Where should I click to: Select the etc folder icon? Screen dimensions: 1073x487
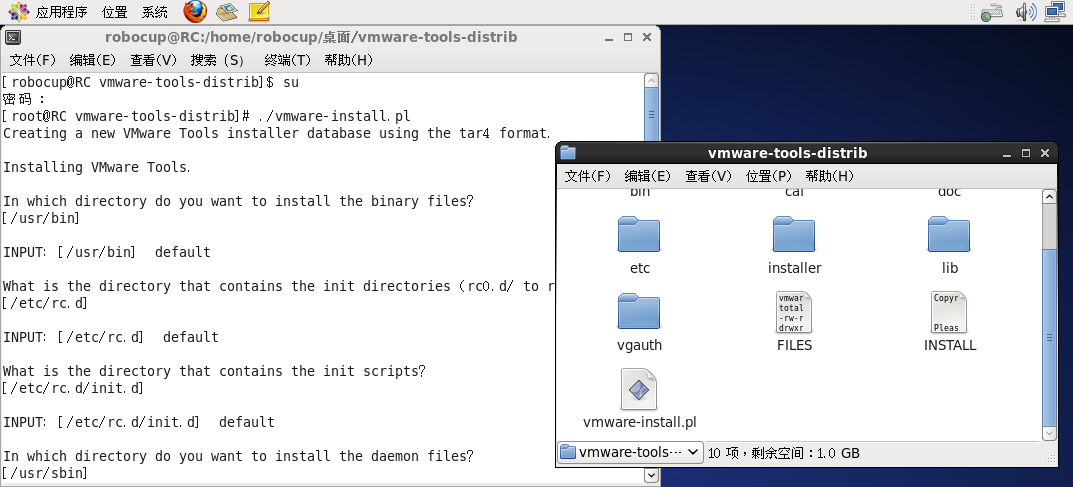click(x=639, y=235)
